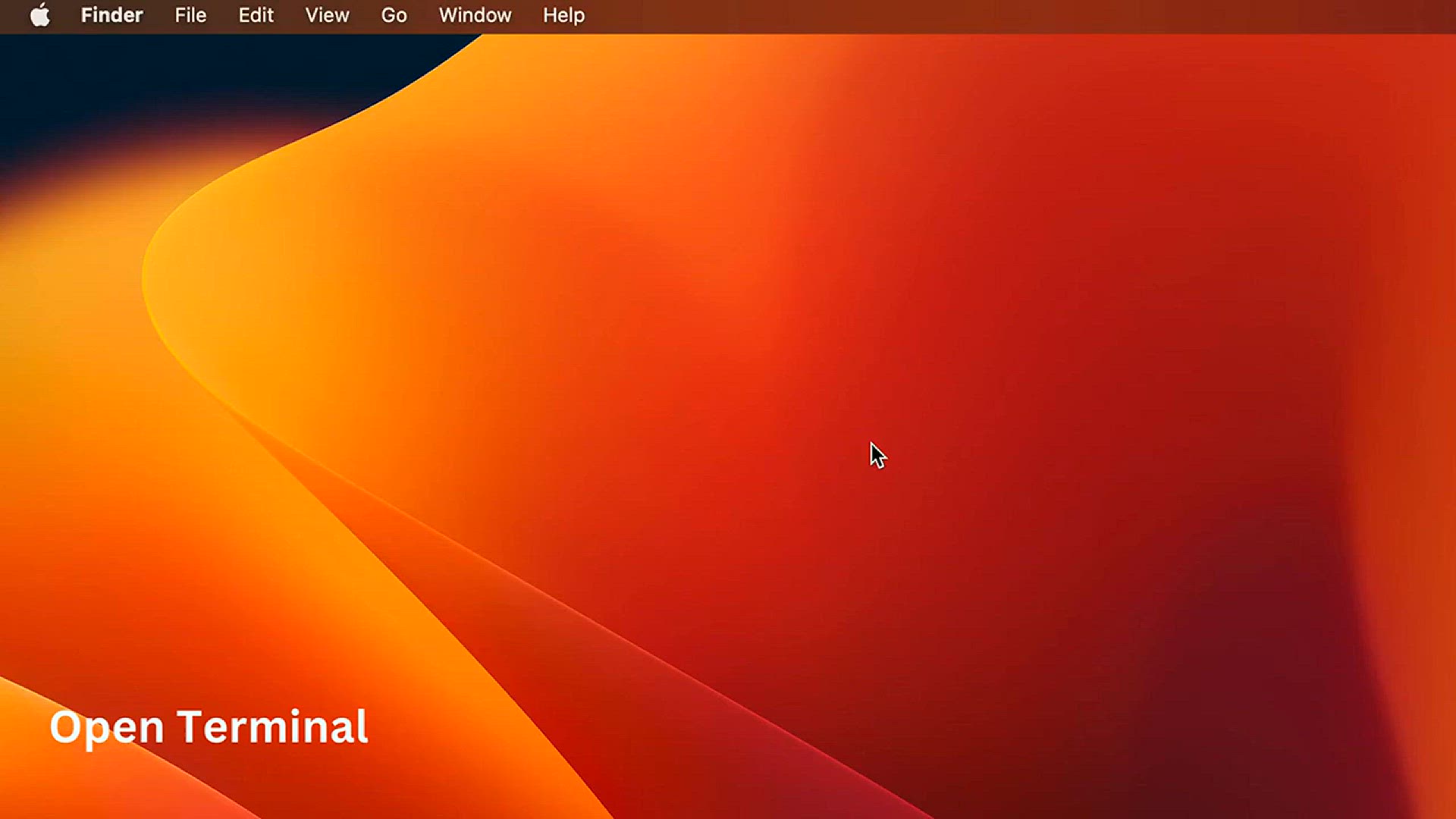
Task: Open the File menu
Action: (190, 15)
